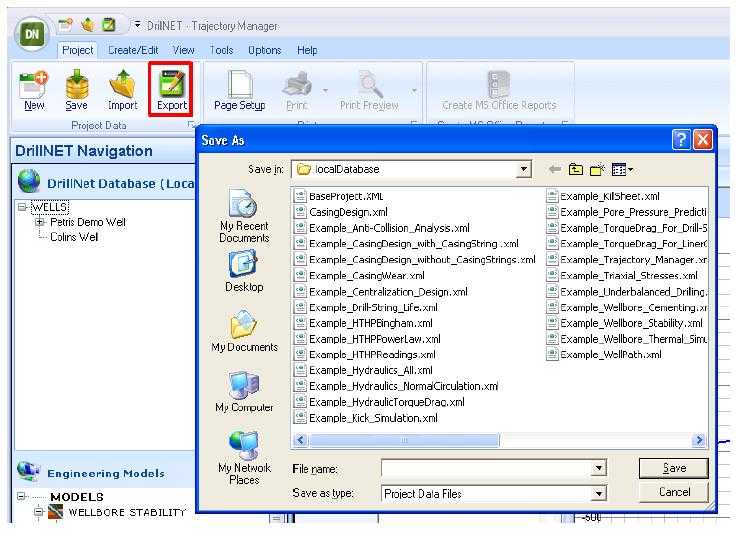Select Example_HTHPBingham.xml file
735x534 pixels.
click(364, 323)
